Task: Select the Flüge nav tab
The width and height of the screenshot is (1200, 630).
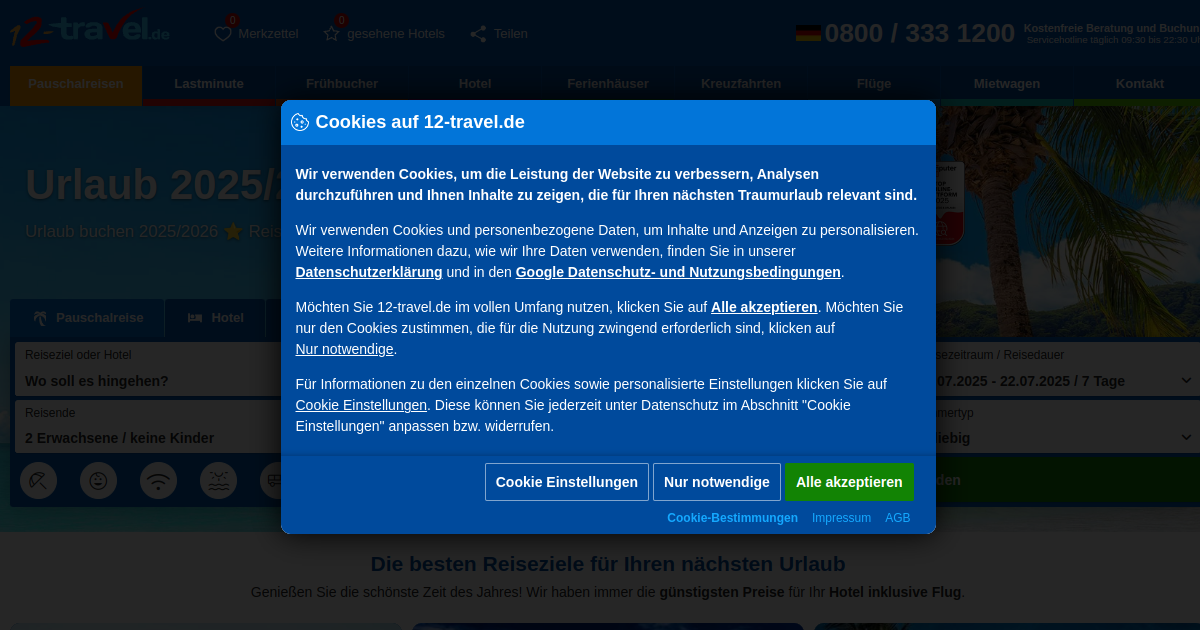Action: (x=874, y=84)
